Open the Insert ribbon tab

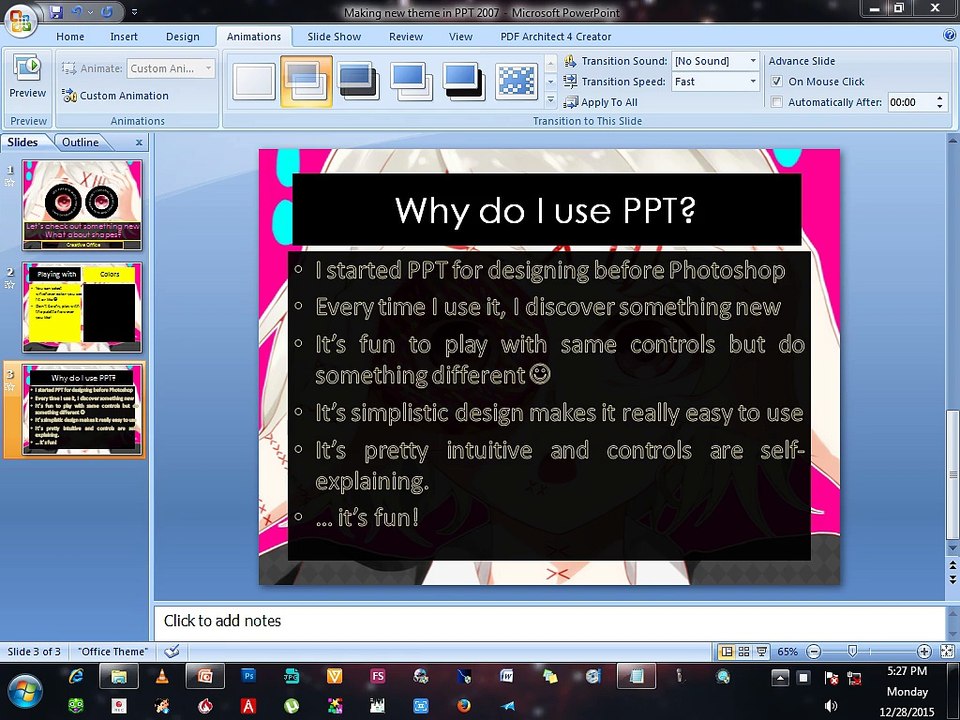tap(124, 37)
